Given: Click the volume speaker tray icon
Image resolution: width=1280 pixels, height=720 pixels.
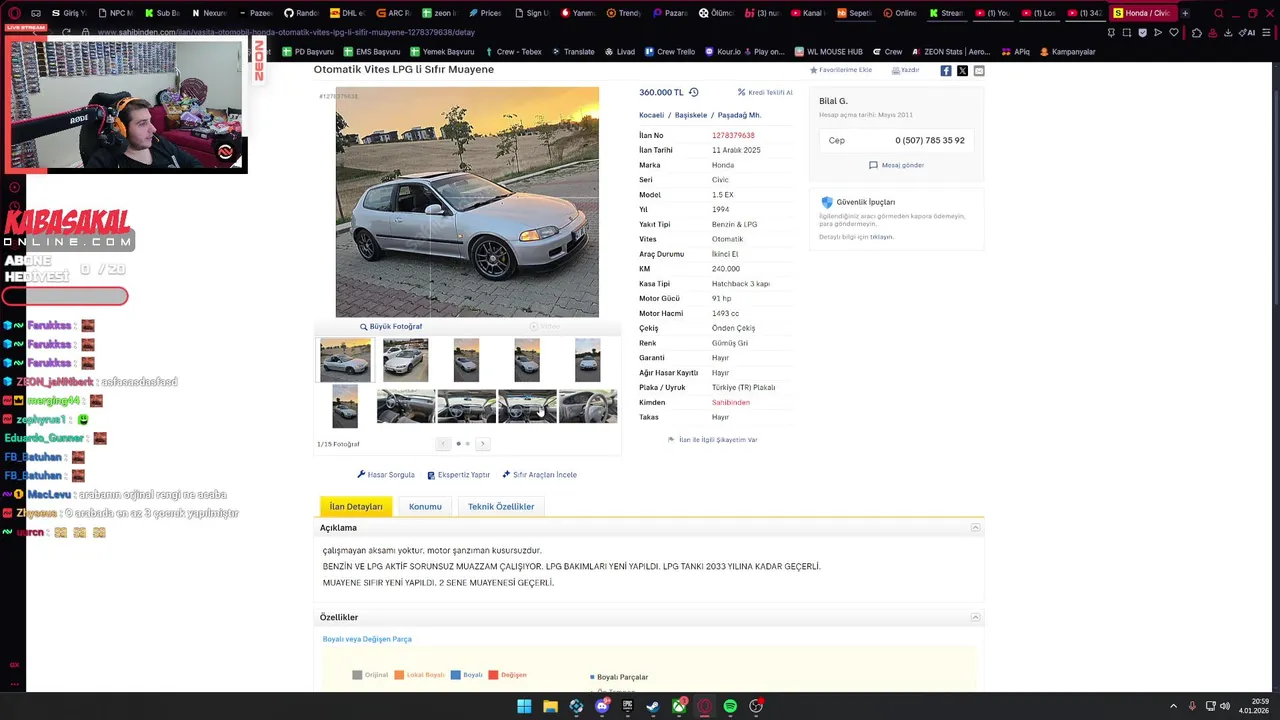Looking at the screenshot, I should (1225, 706).
